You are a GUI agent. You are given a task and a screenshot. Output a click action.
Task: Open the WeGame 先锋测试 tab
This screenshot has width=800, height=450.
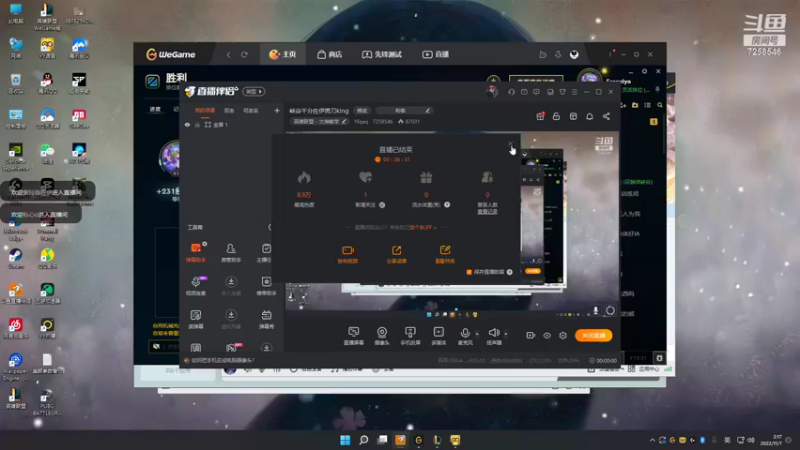click(x=382, y=54)
